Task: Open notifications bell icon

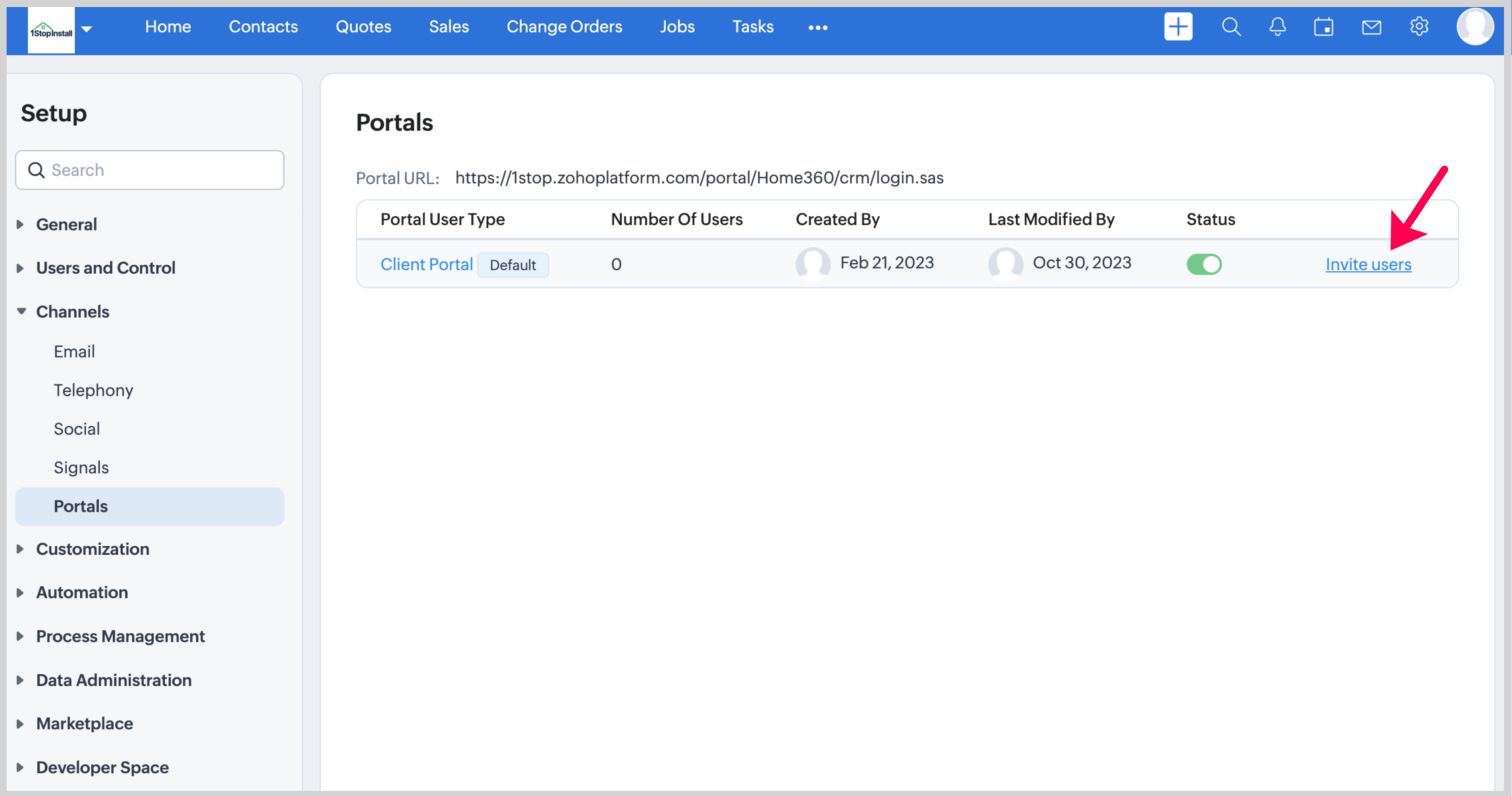Action: click(x=1277, y=27)
